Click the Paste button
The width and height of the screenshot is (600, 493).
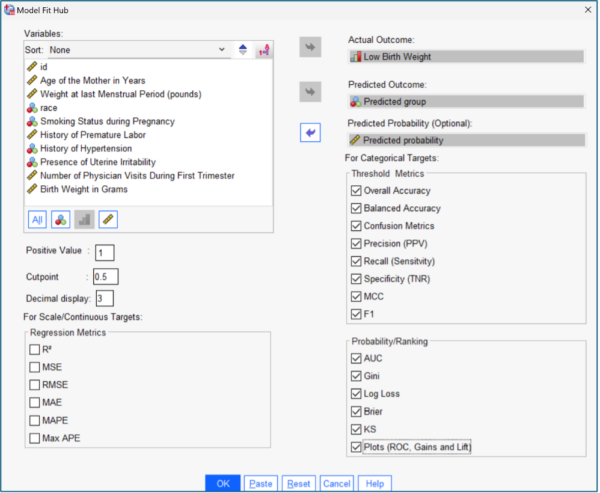(261, 483)
